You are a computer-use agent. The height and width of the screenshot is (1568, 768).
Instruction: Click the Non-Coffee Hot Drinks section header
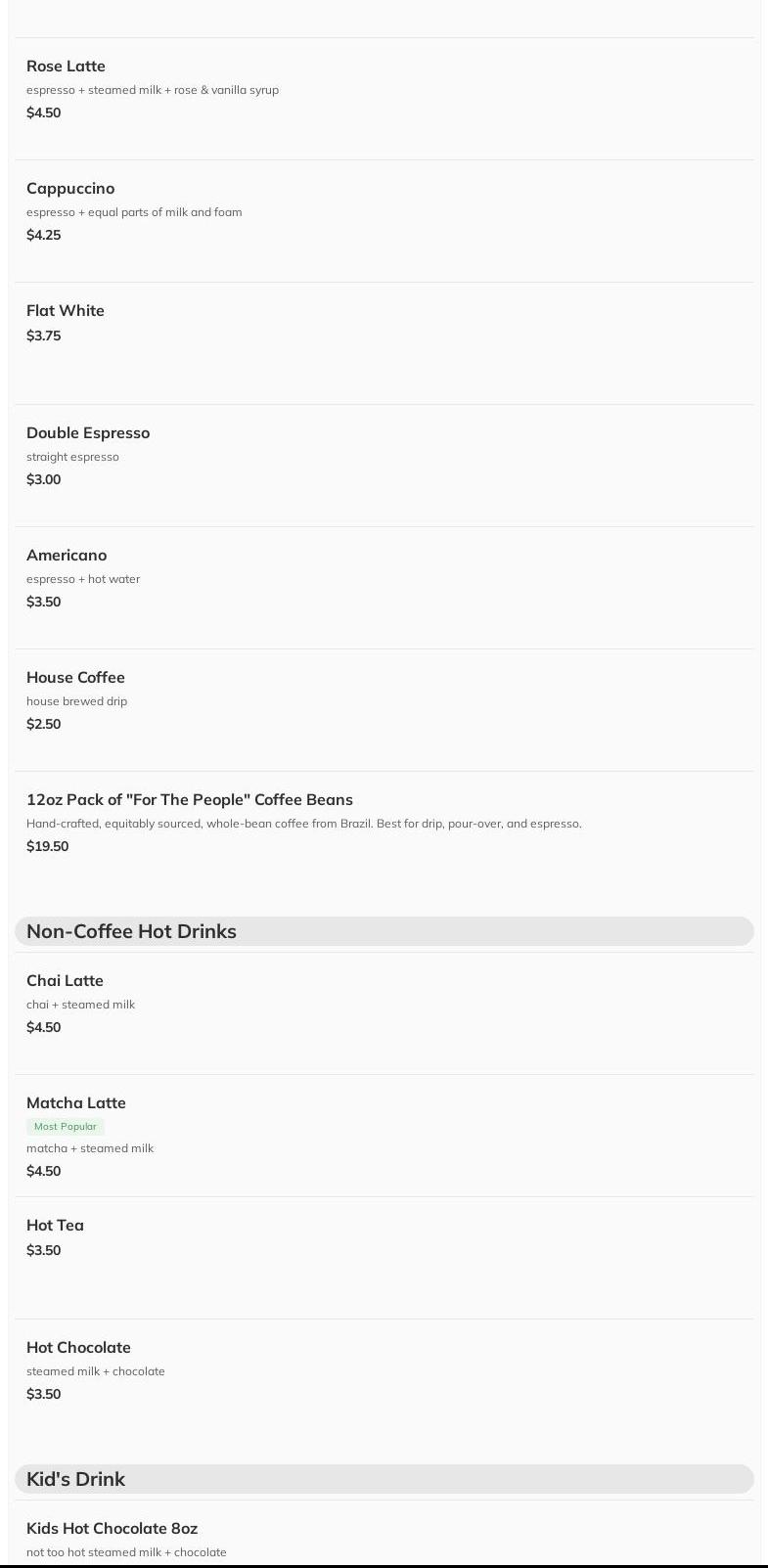131,931
